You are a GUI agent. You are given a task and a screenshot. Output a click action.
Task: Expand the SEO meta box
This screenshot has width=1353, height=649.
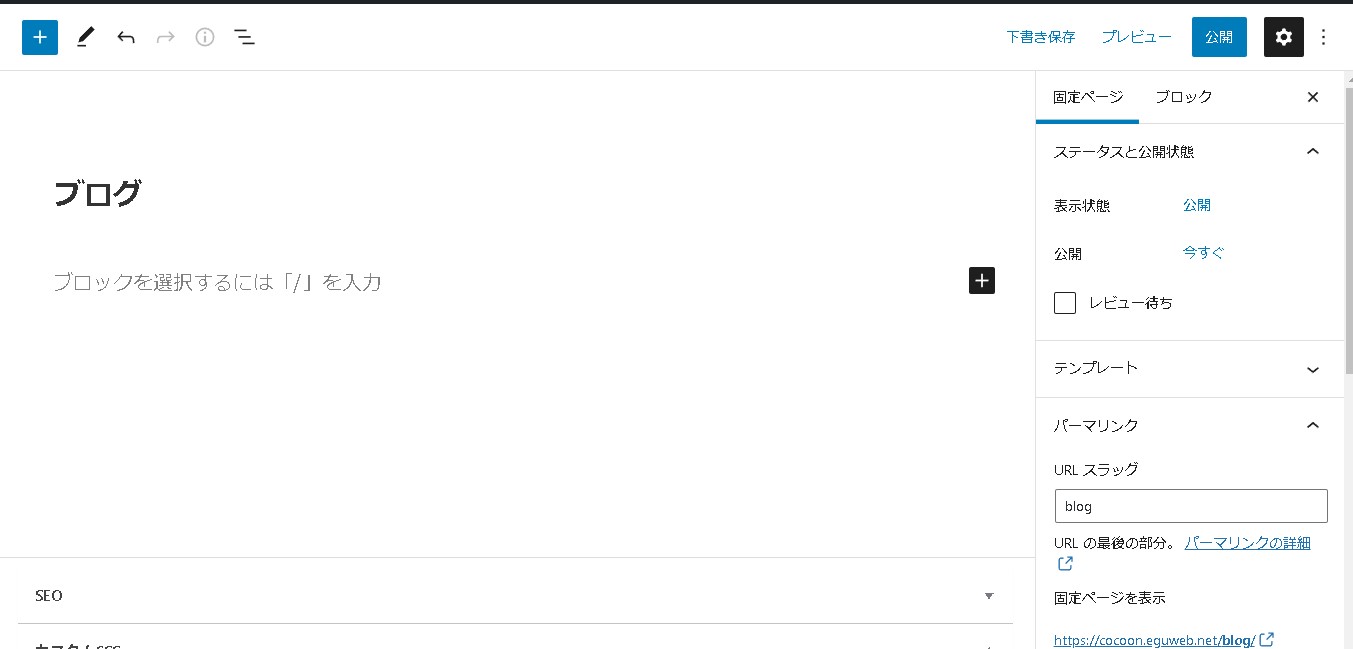(988, 596)
